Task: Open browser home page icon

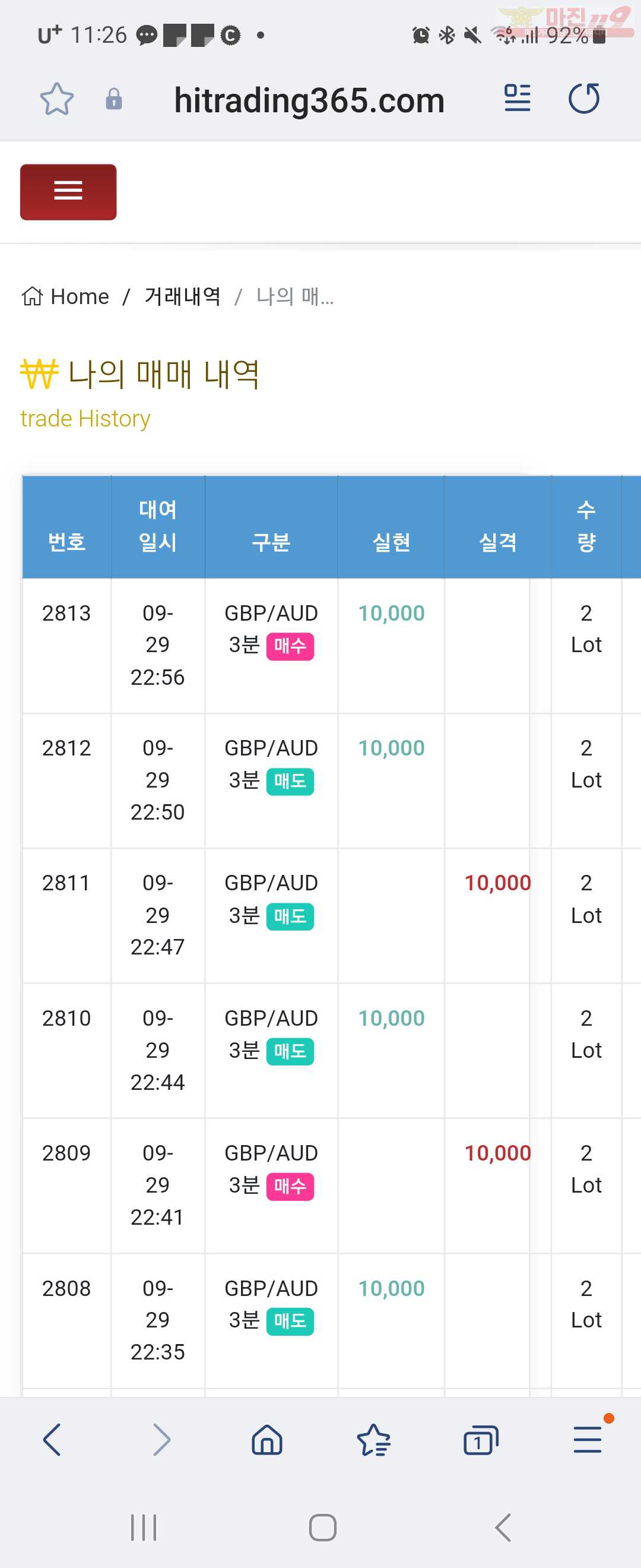Action: (x=267, y=1440)
